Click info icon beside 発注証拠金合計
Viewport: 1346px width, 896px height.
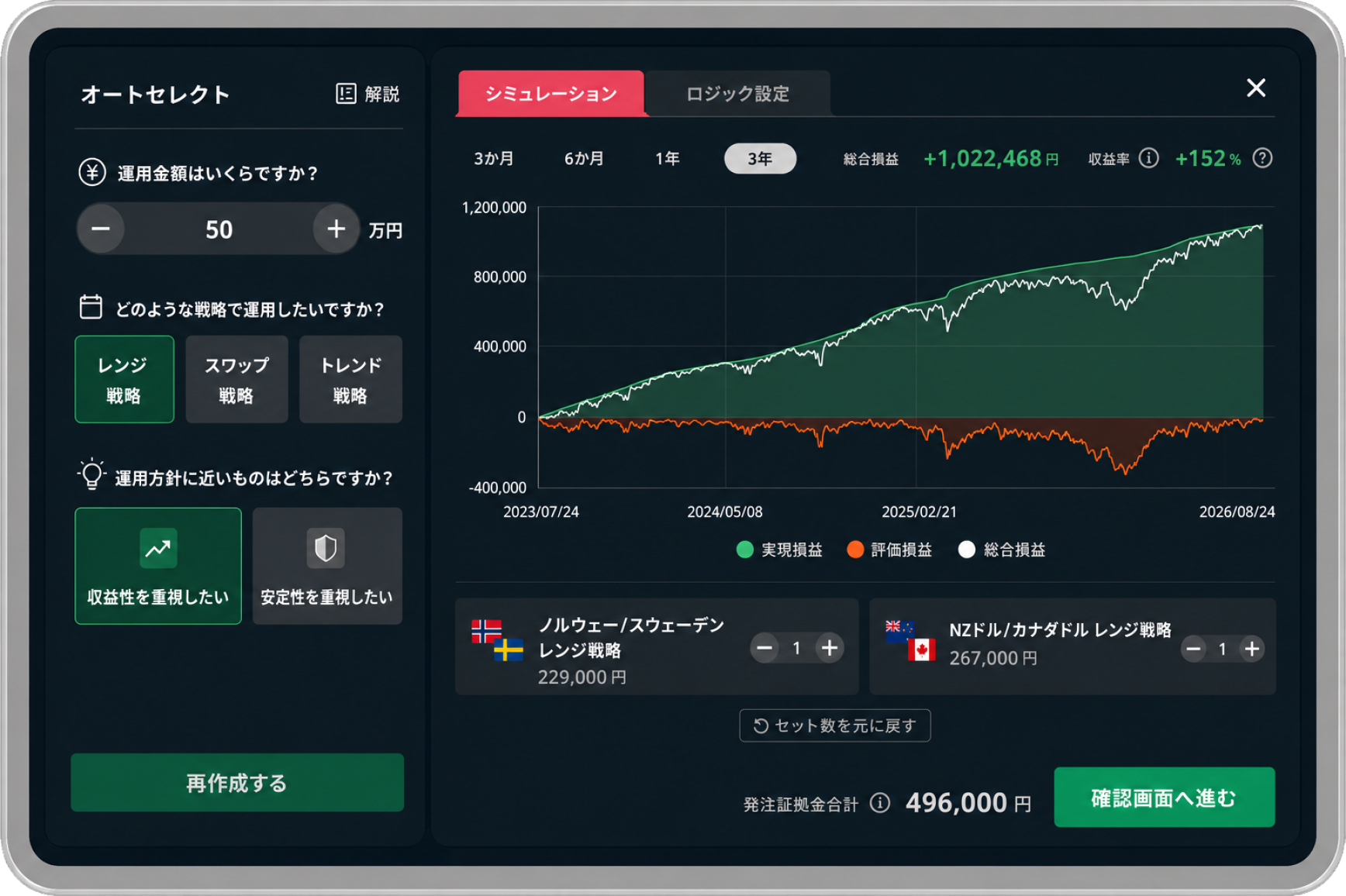[x=880, y=802]
